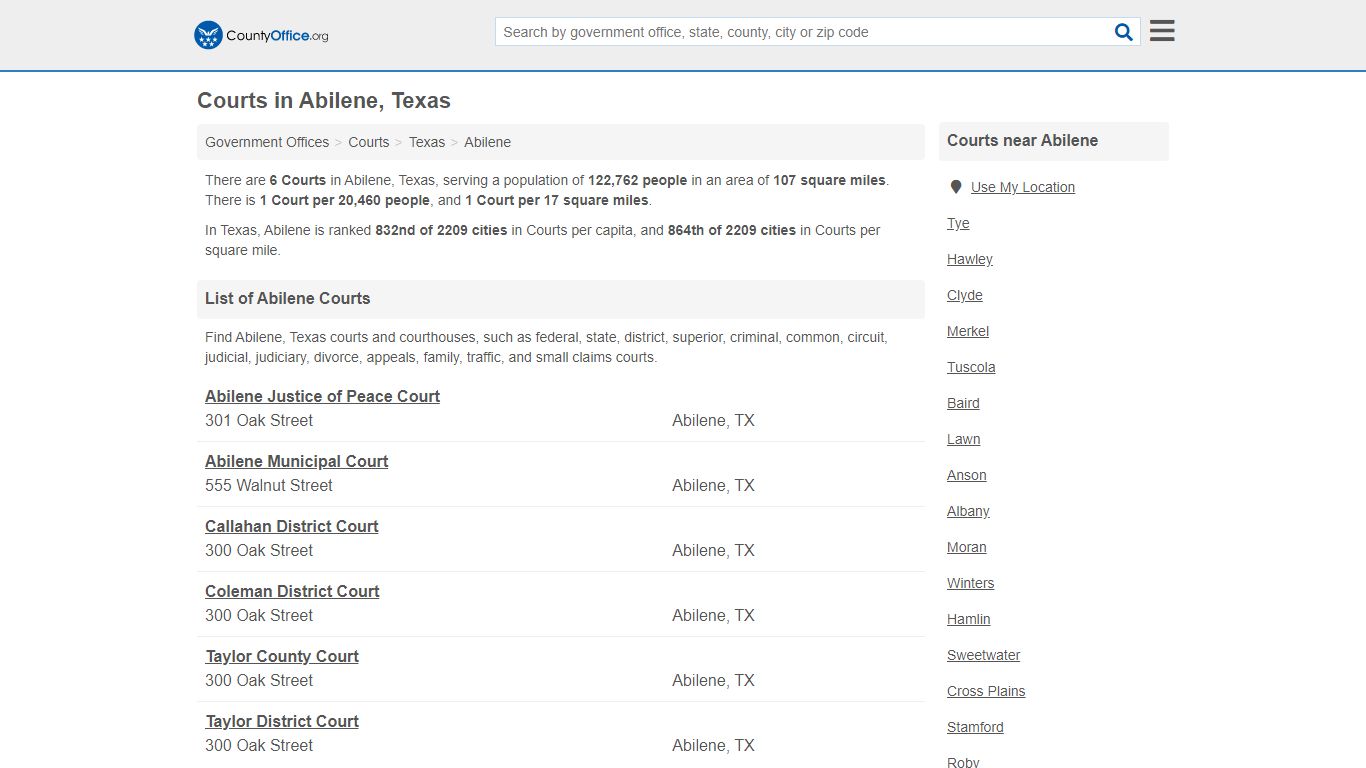Click the List of Abilene Courts heading
The width and height of the screenshot is (1366, 768).
[288, 298]
